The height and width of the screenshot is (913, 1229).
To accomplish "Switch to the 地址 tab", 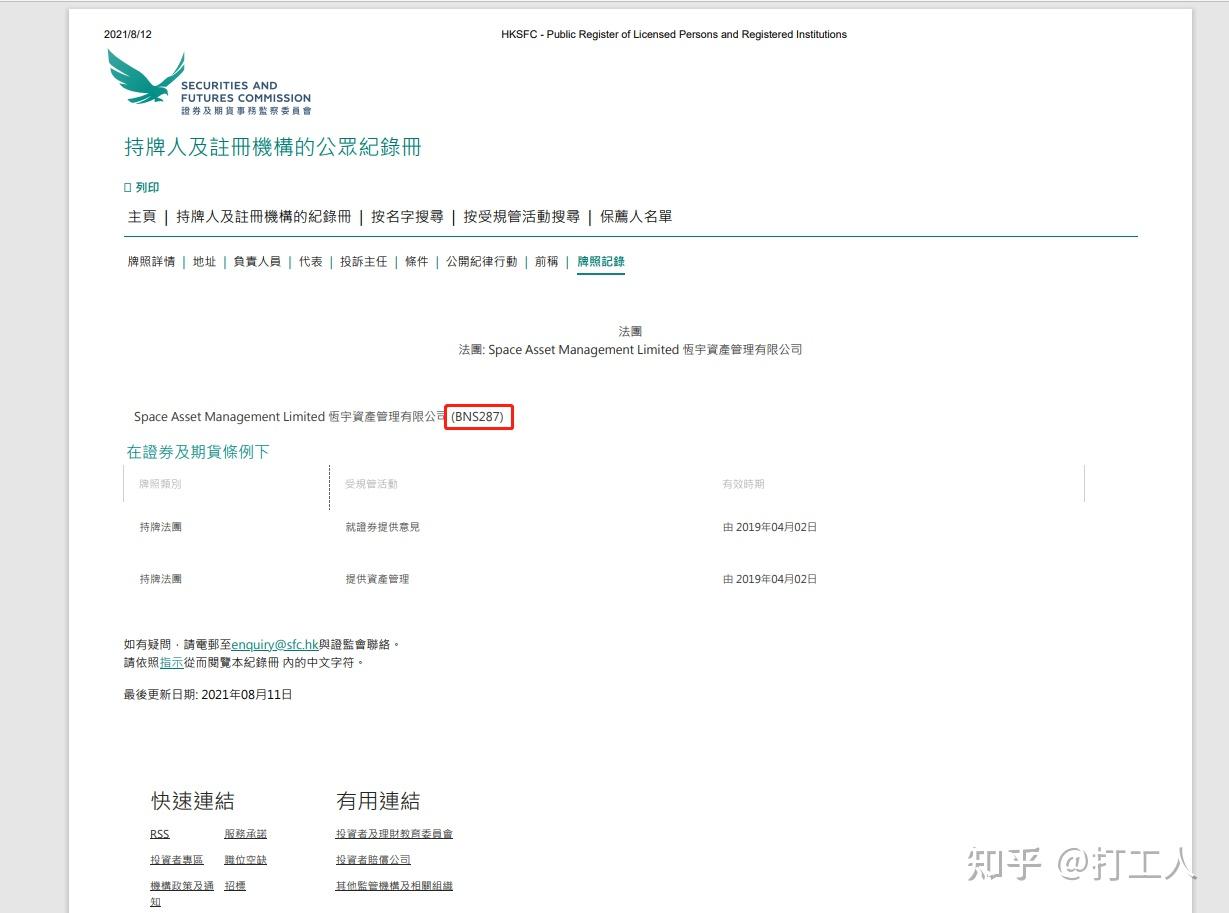I will tap(203, 261).
